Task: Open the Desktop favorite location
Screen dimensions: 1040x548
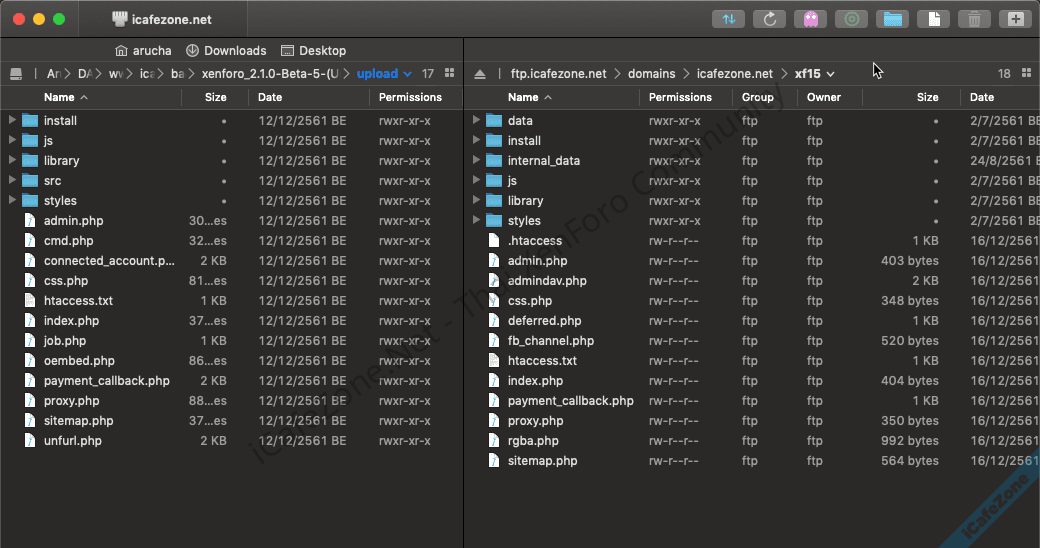Action: (x=314, y=51)
